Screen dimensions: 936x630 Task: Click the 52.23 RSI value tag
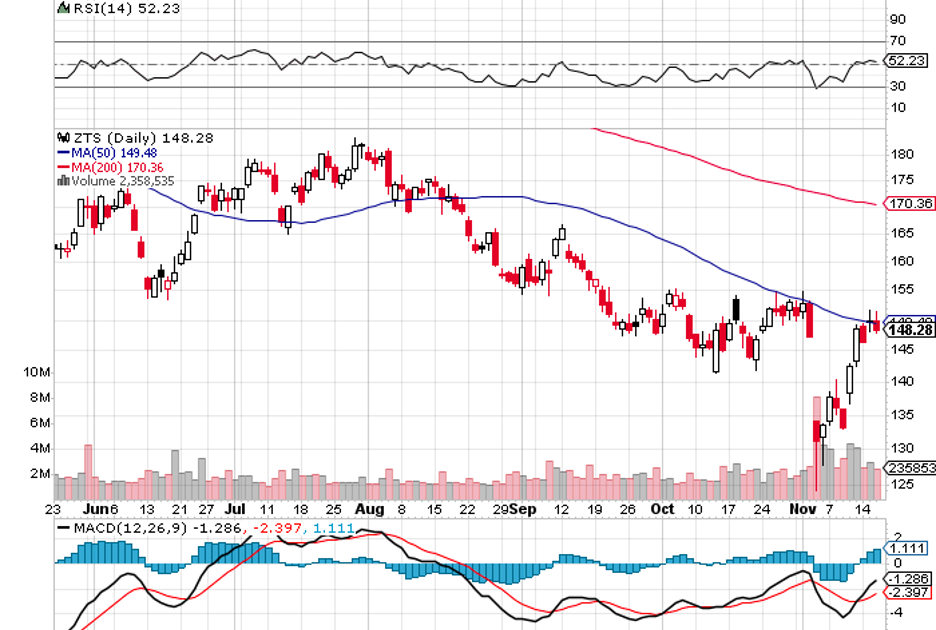pyautogui.click(x=908, y=60)
